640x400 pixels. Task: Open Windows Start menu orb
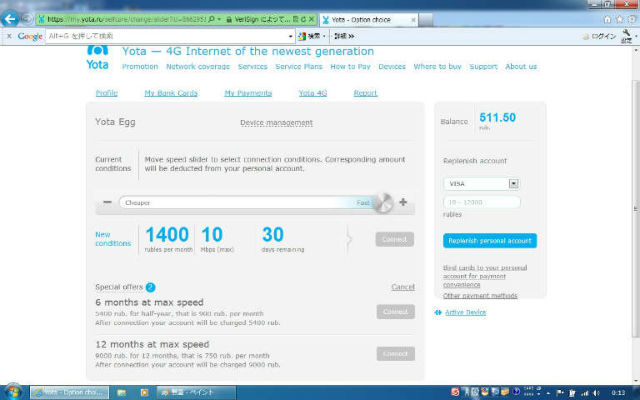coord(14,392)
